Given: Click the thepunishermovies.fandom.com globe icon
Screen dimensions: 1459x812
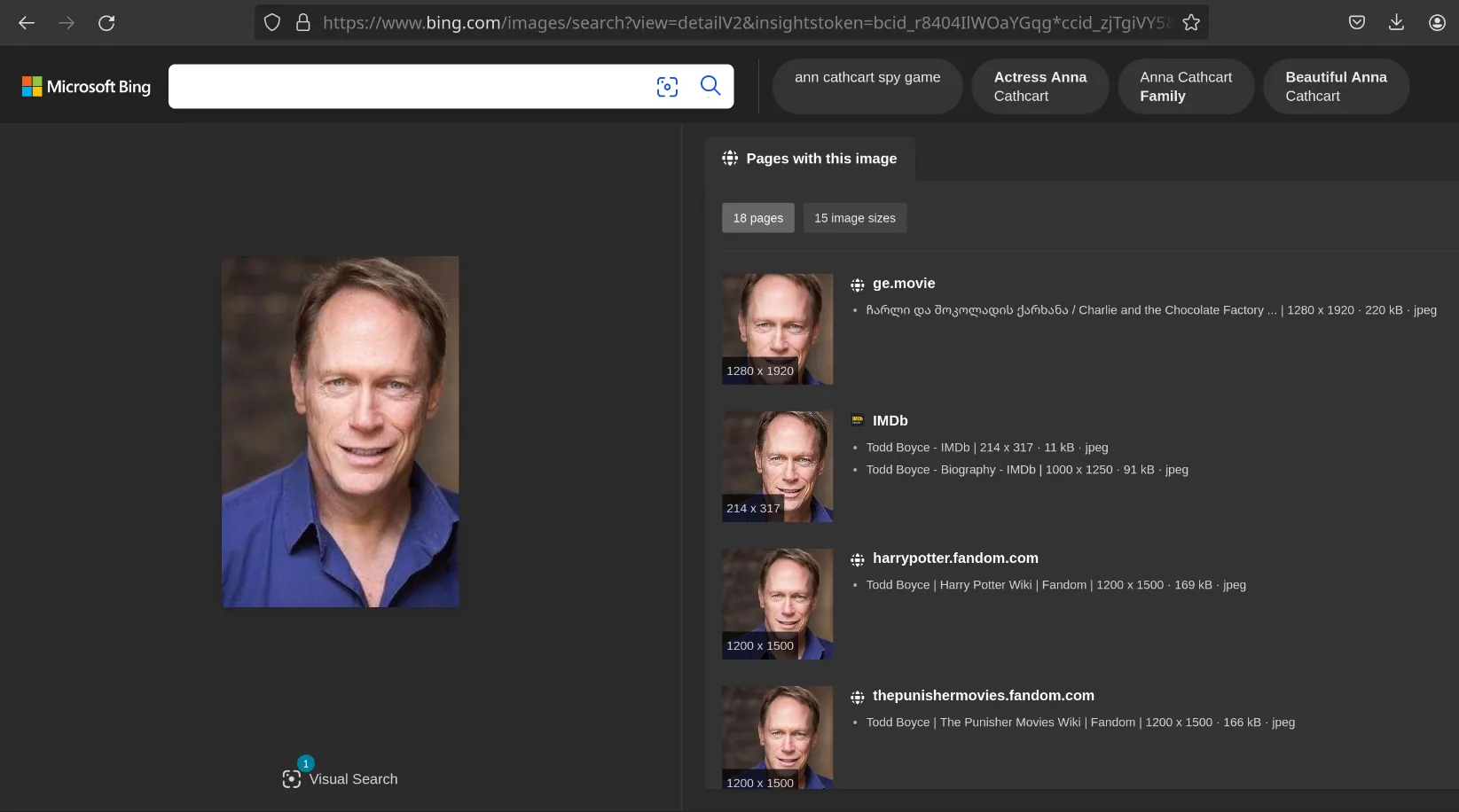Looking at the screenshot, I should pyautogui.click(x=858, y=697).
